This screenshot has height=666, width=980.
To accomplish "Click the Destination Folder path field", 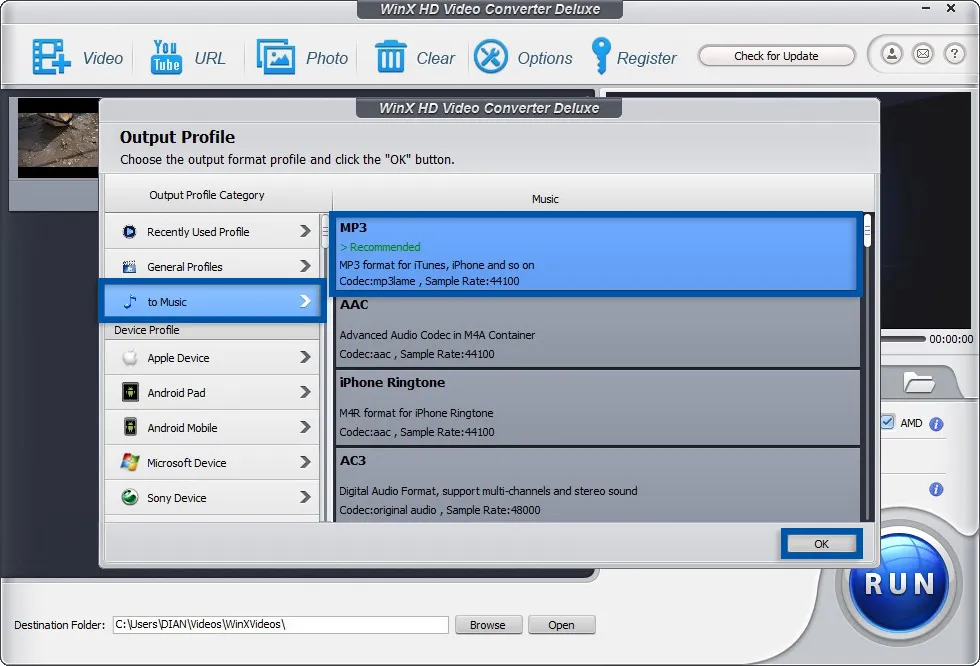I will tap(280, 625).
